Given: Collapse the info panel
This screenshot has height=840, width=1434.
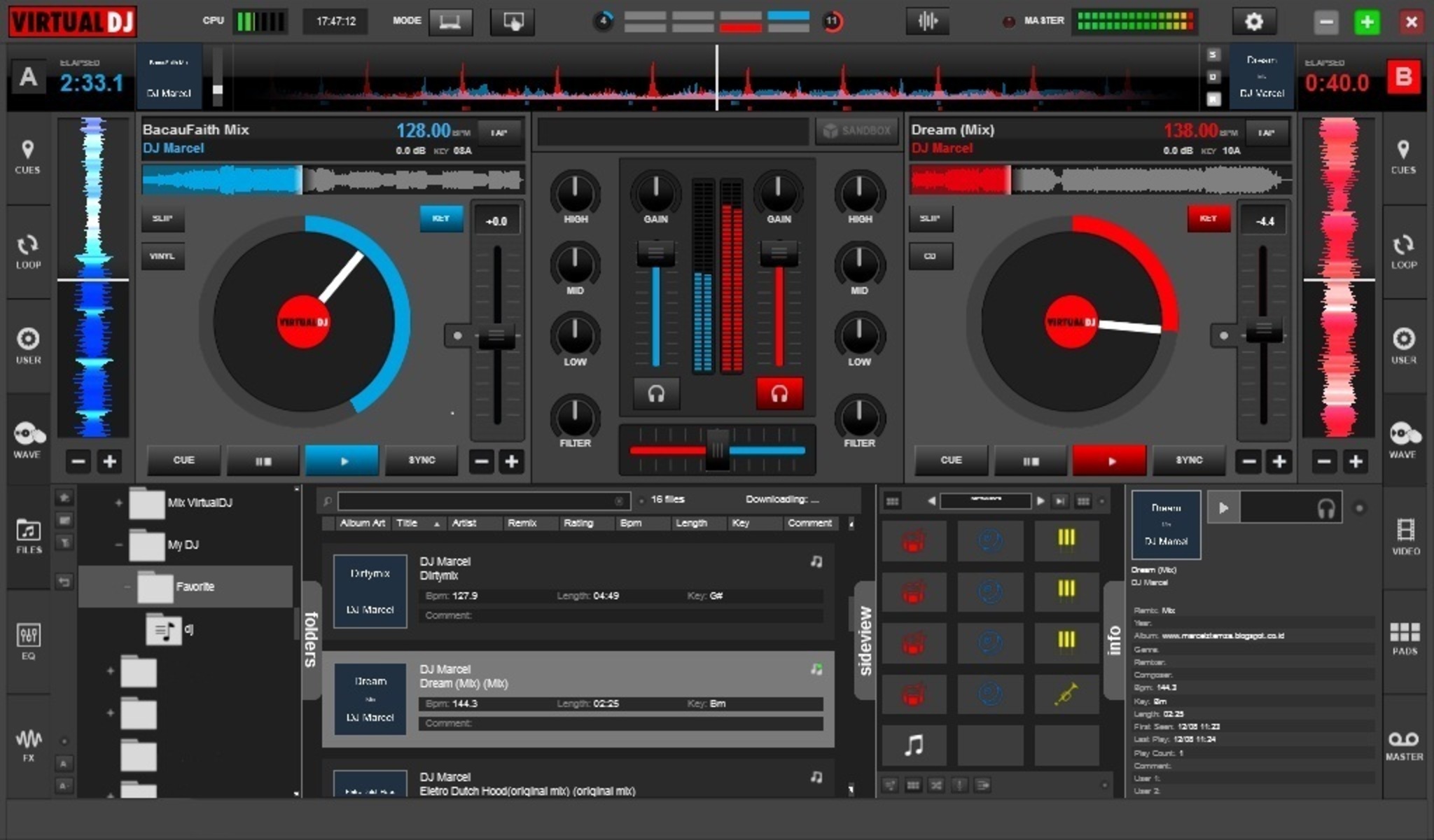Looking at the screenshot, I should 1114,640.
